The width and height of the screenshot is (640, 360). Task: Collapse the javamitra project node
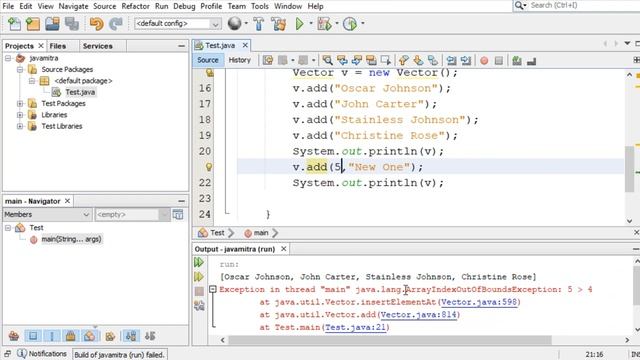(x=8, y=58)
